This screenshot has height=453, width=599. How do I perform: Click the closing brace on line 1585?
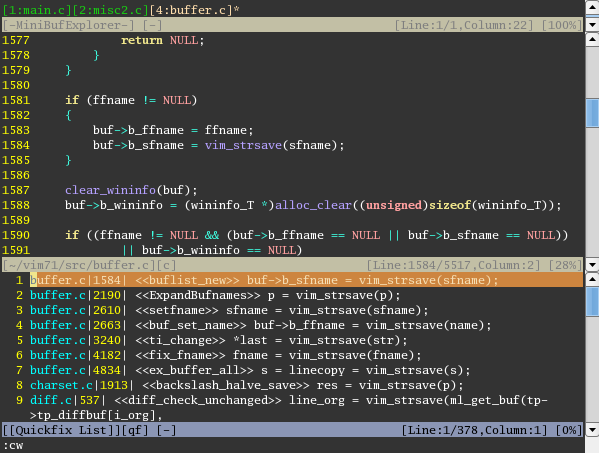click(x=68, y=160)
